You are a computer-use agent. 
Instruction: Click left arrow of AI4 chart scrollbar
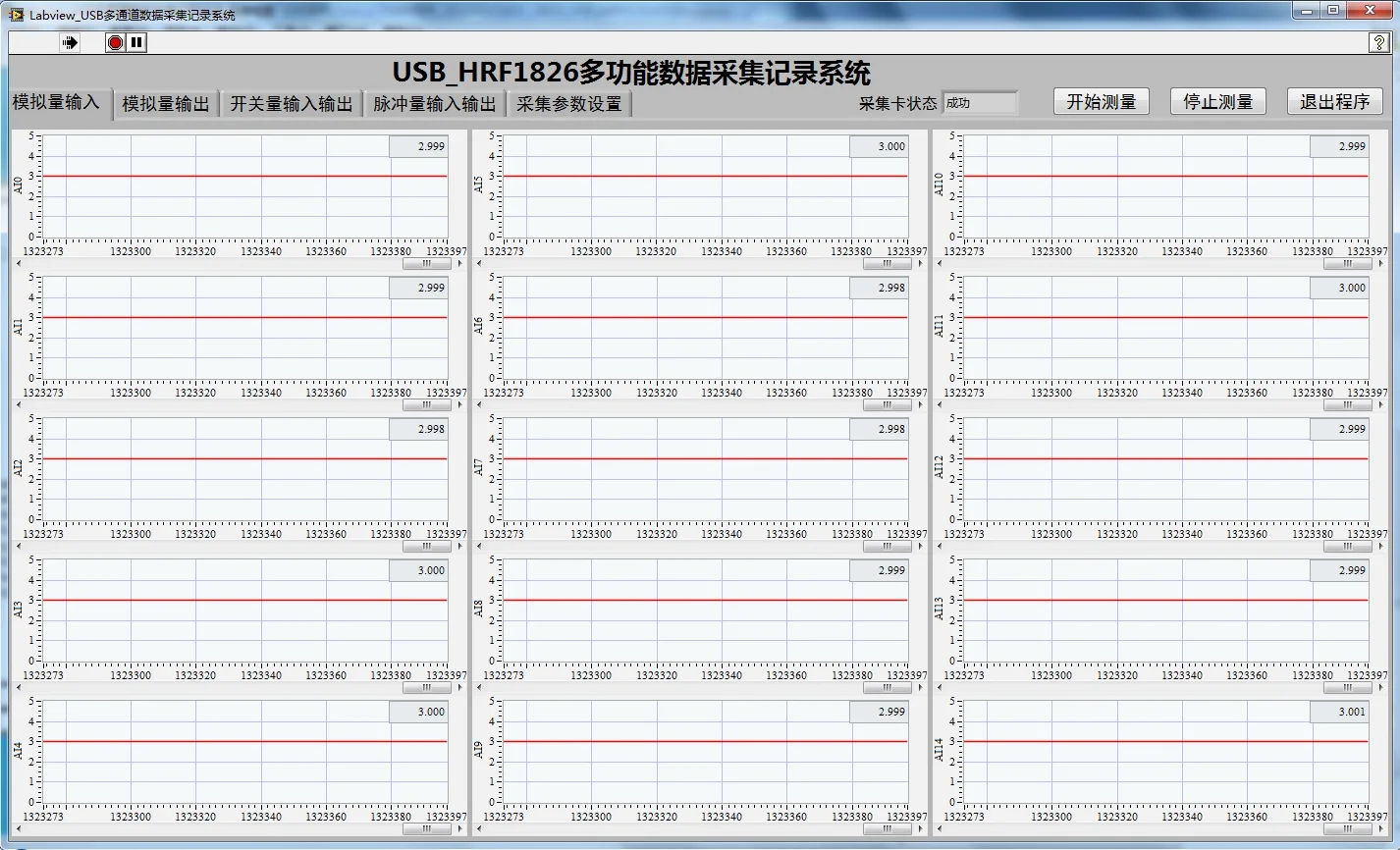[18, 828]
